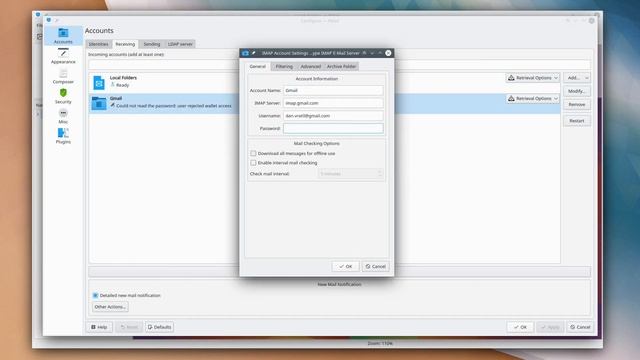Open the Security shield section
Screen dimensions: 640x360
point(63,96)
